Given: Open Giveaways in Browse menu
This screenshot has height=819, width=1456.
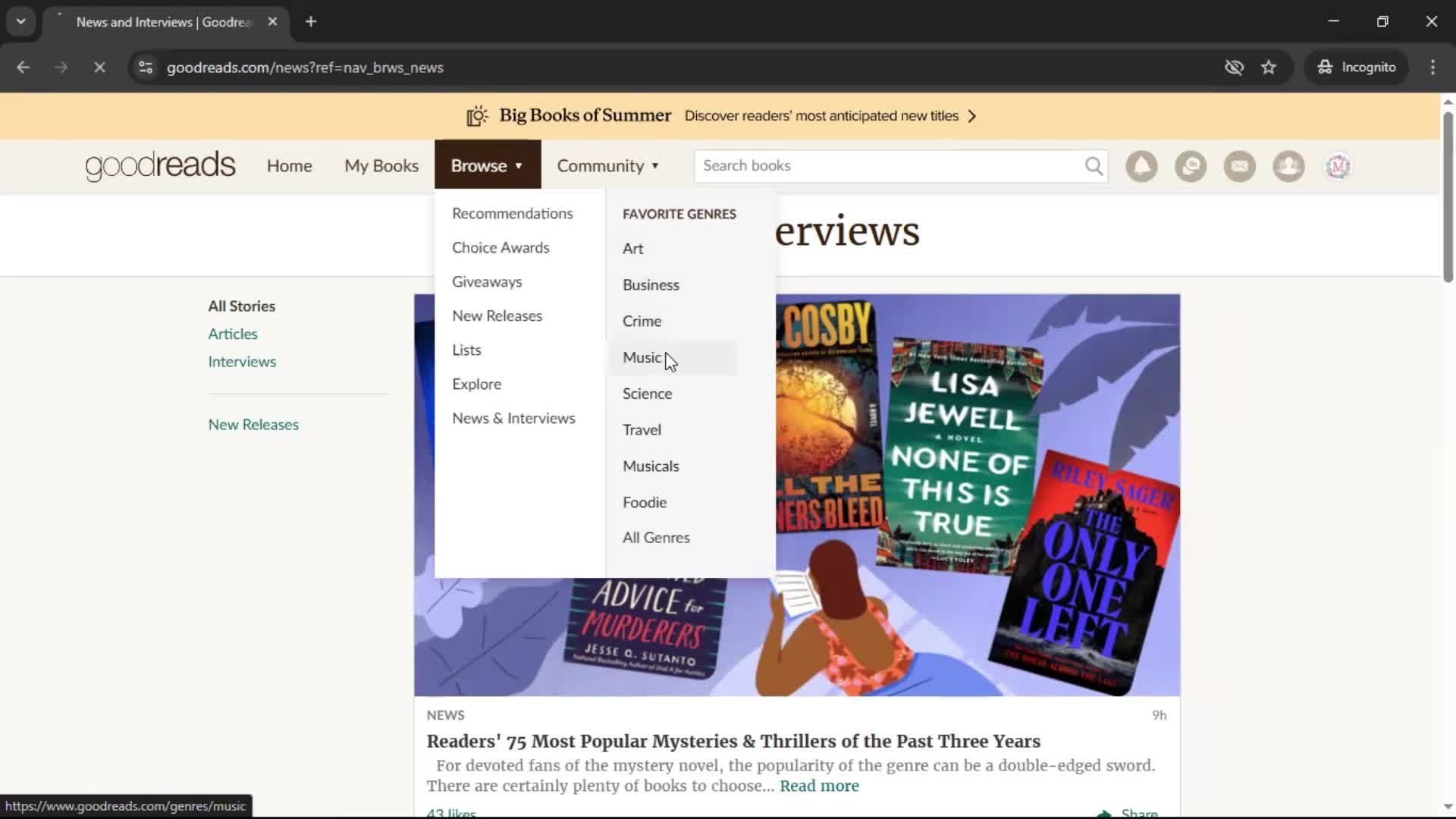Looking at the screenshot, I should [487, 281].
